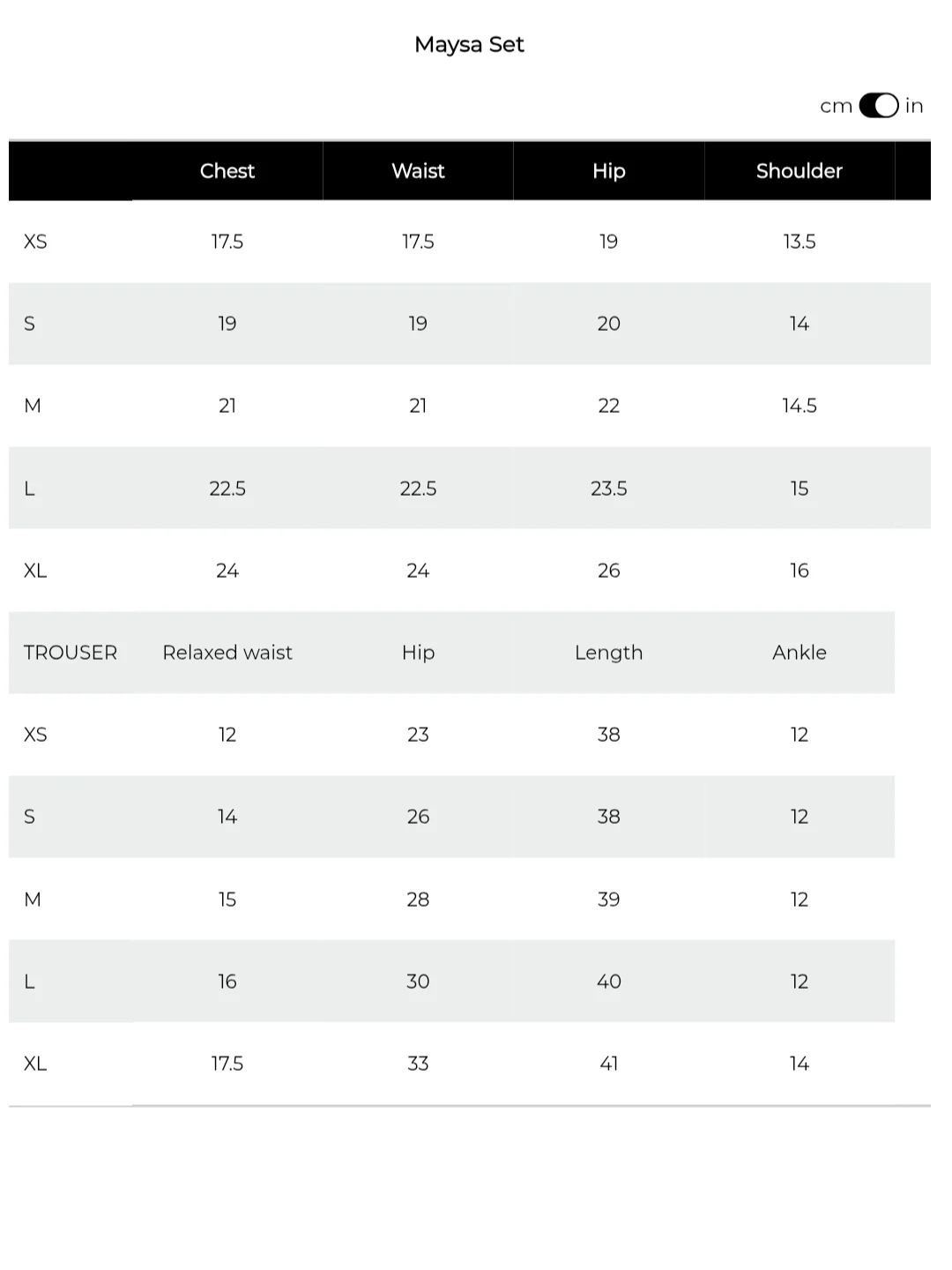Click the hip value 22 cell
The image size is (952, 1270).
(608, 406)
